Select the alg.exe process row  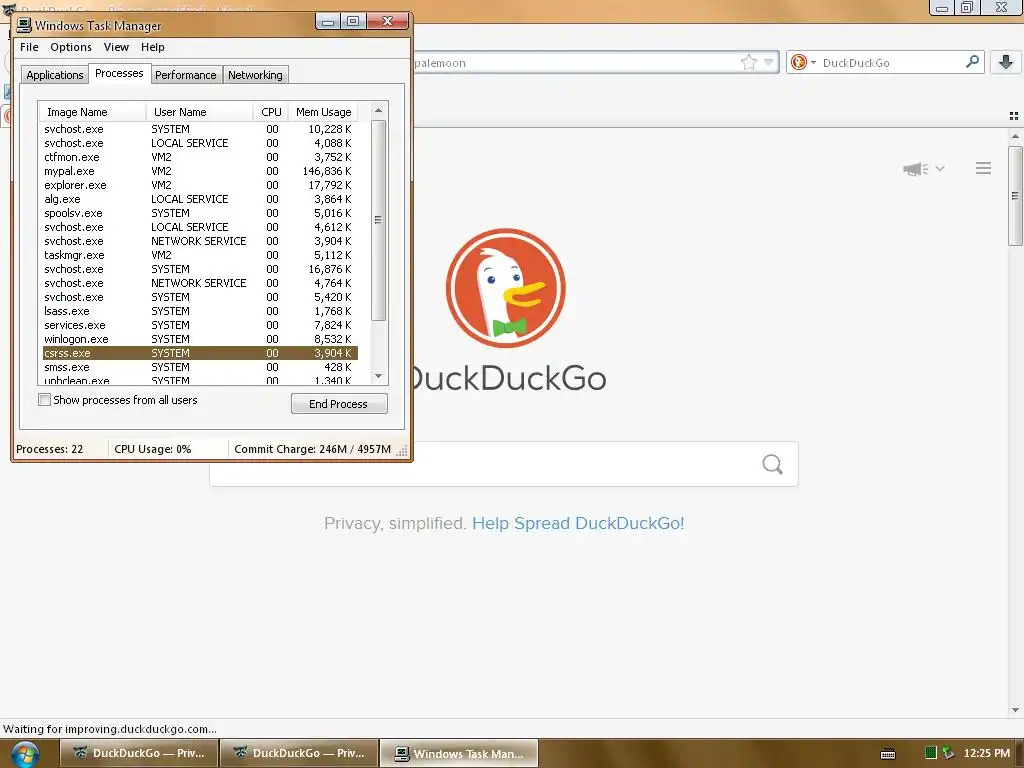[x=200, y=199]
